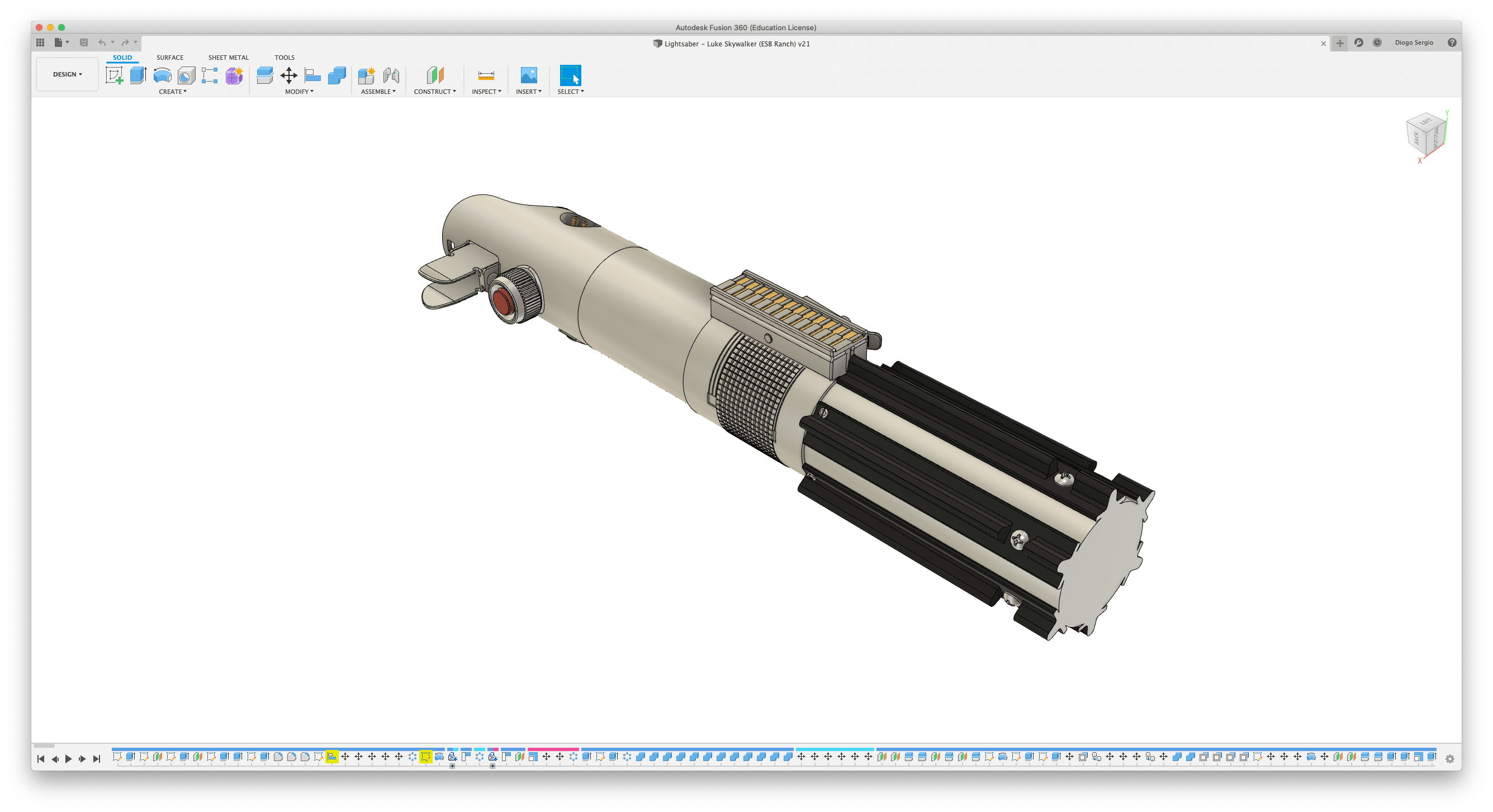The height and width of the screenshot is (812, 1493).
Task: Click the Align tool icon
Action: [313, 75]
